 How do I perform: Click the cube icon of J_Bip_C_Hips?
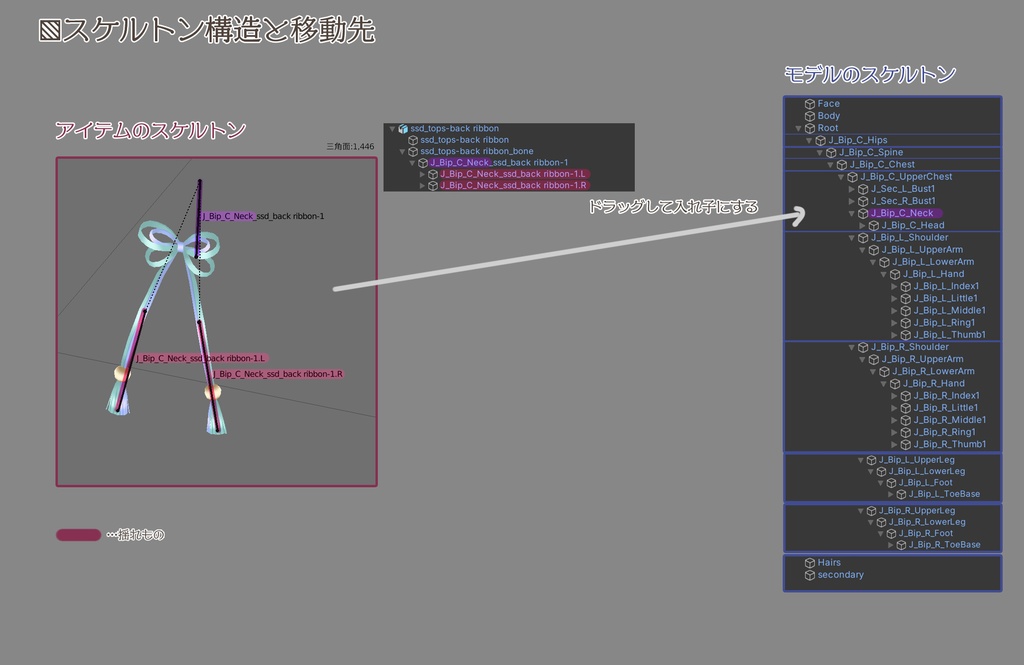click(x=821, y=140)
